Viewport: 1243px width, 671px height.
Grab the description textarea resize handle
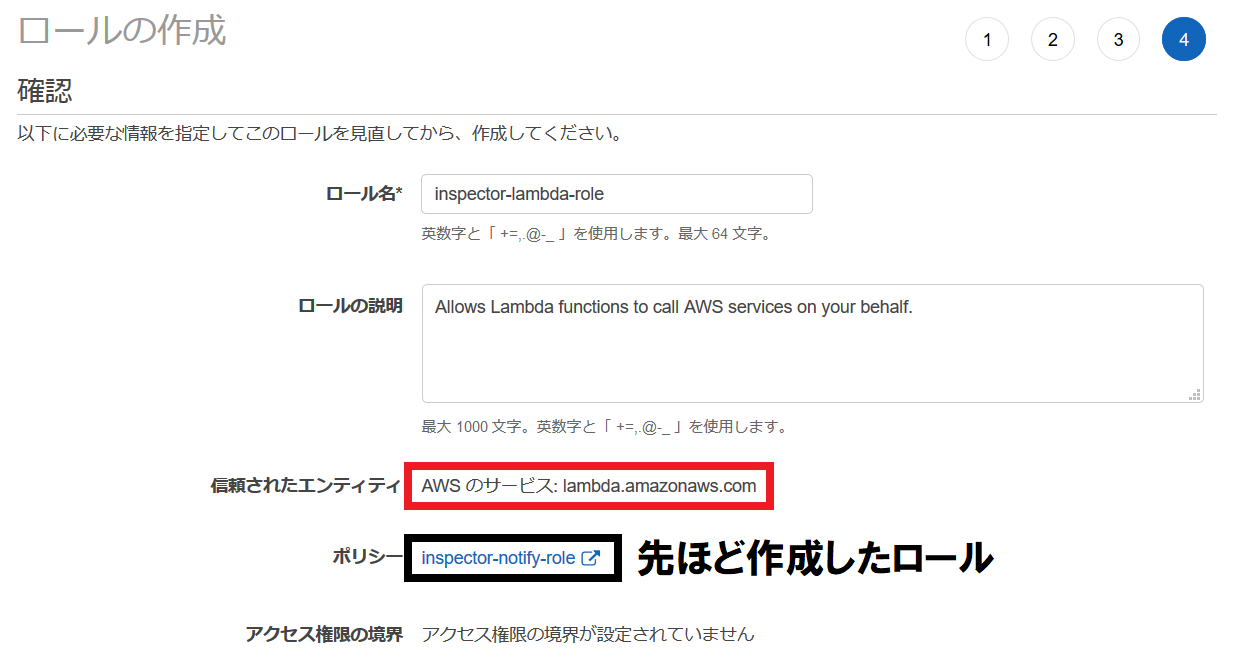click(x=1194, y=394)
